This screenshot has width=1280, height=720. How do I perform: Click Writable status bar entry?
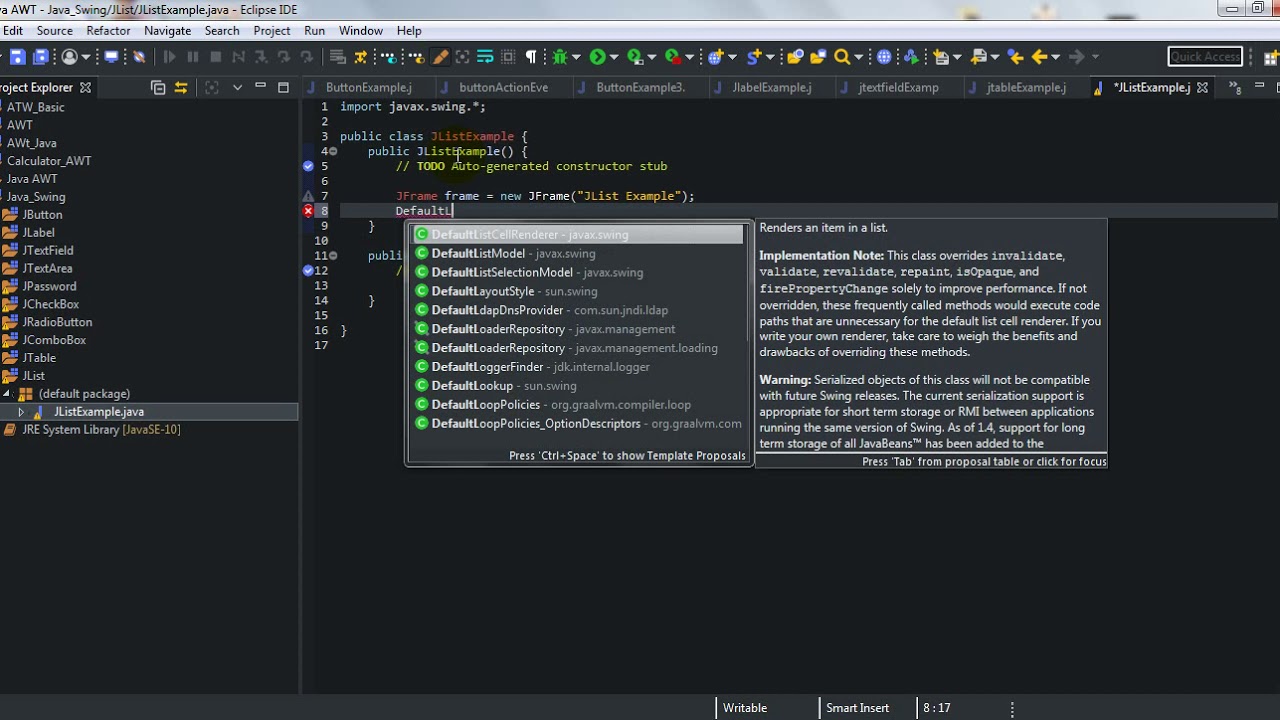pyautogui.click(x=745, y=708)
